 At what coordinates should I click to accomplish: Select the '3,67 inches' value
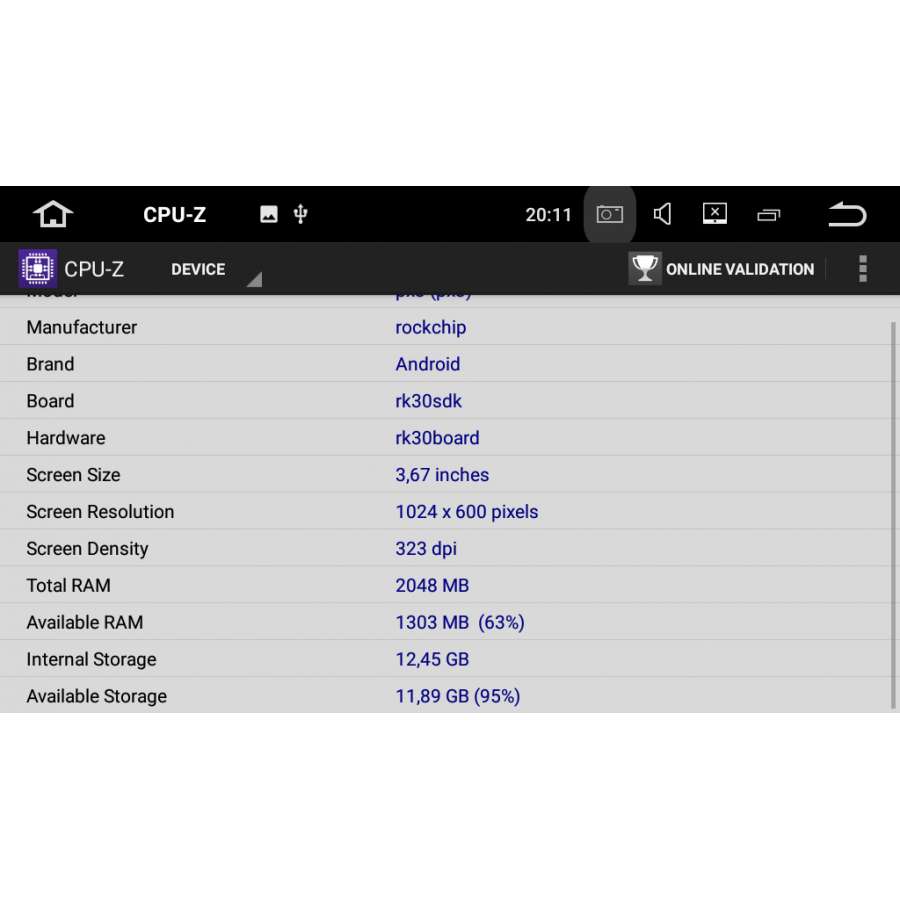coord(442,475)
